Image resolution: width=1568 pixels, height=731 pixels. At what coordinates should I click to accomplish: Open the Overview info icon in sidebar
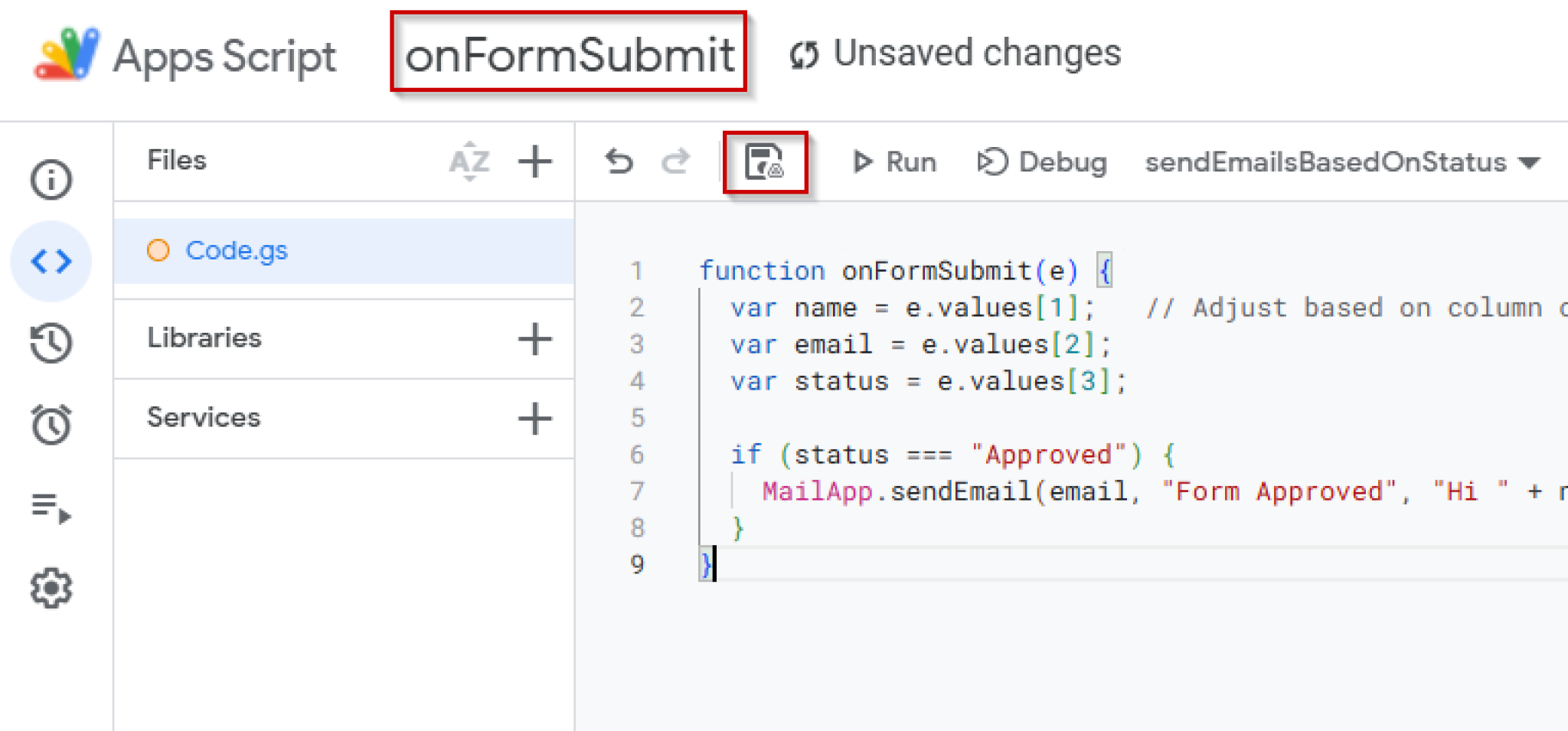coord(51,180)
